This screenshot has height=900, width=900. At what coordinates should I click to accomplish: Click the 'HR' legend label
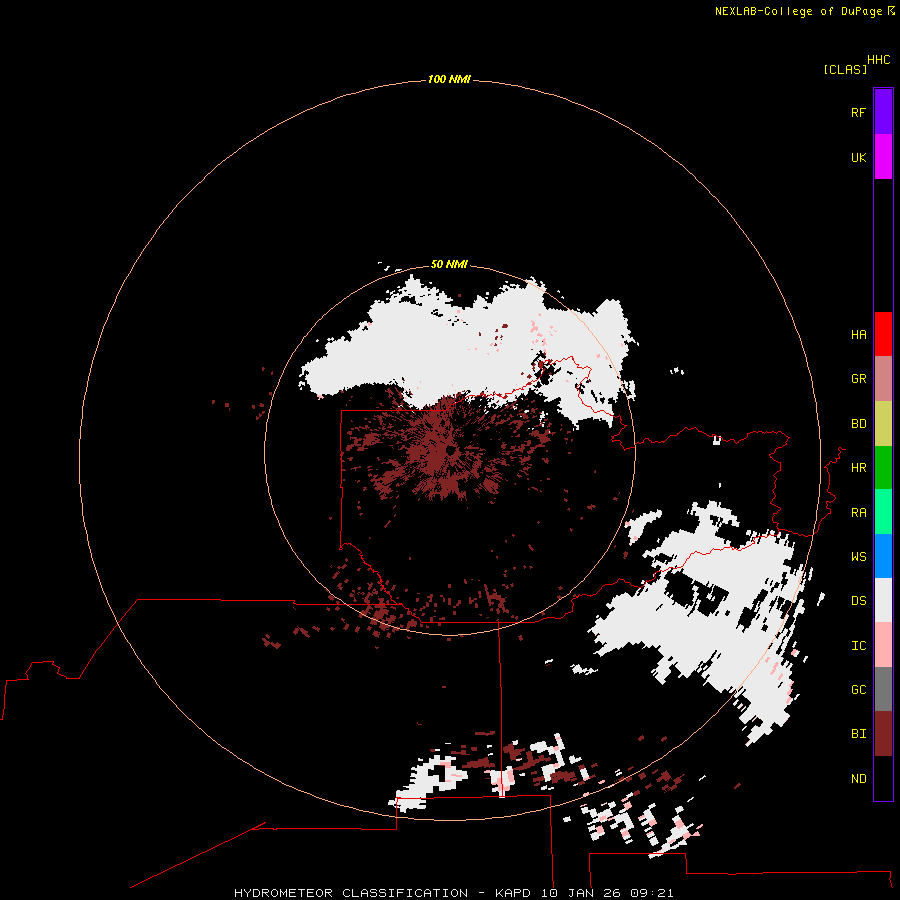tap(858, 468)
